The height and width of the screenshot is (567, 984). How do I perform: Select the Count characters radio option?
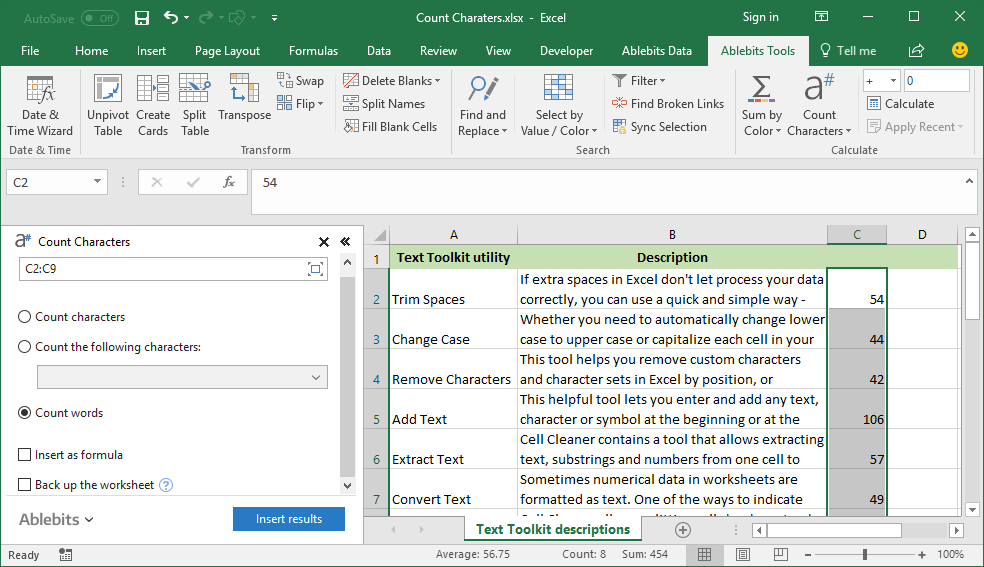(x=24, y=317)
